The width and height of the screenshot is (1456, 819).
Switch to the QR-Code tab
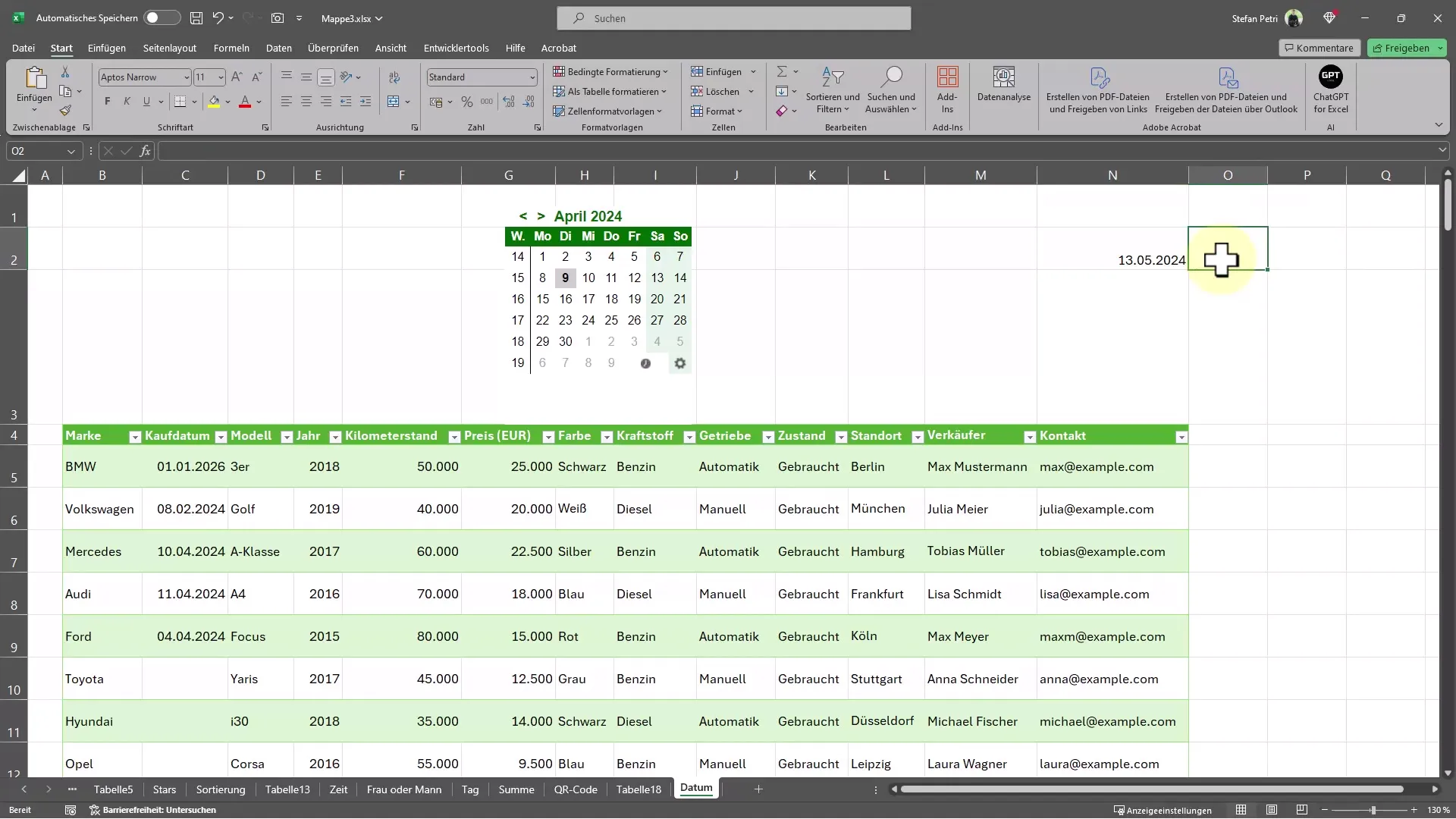575,789
